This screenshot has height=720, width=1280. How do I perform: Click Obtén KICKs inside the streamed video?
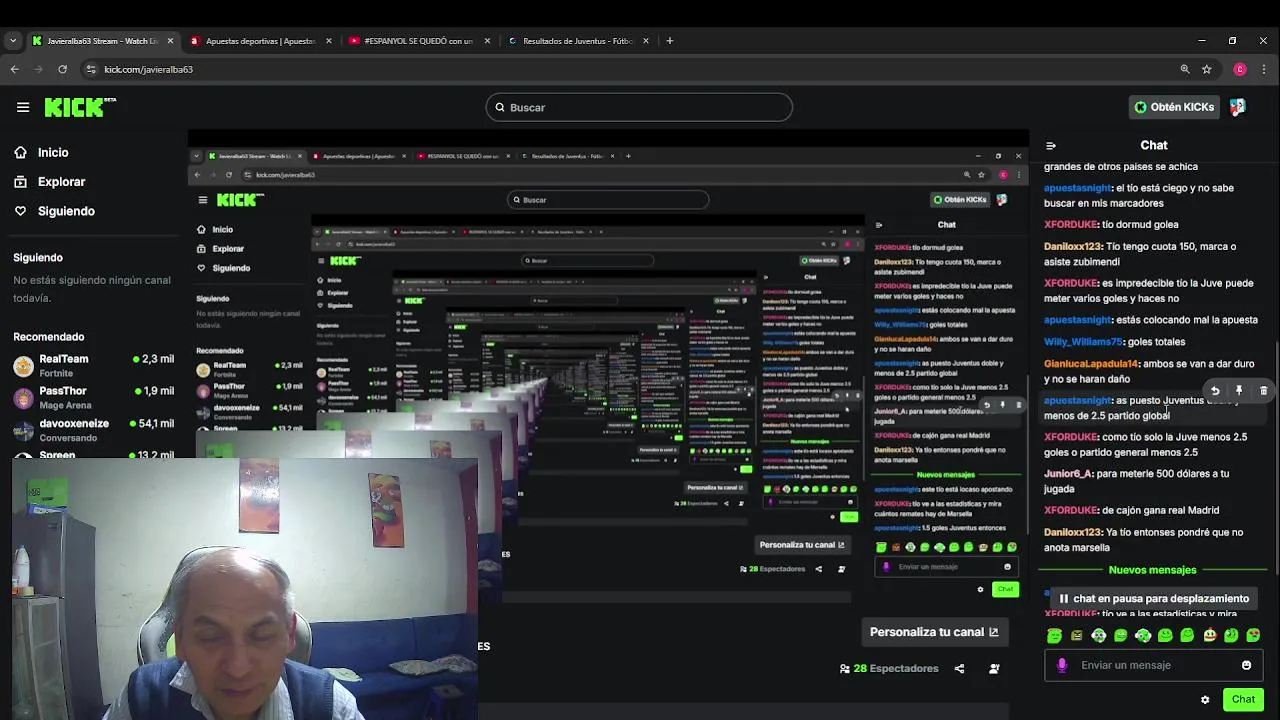tap(960, 200)
